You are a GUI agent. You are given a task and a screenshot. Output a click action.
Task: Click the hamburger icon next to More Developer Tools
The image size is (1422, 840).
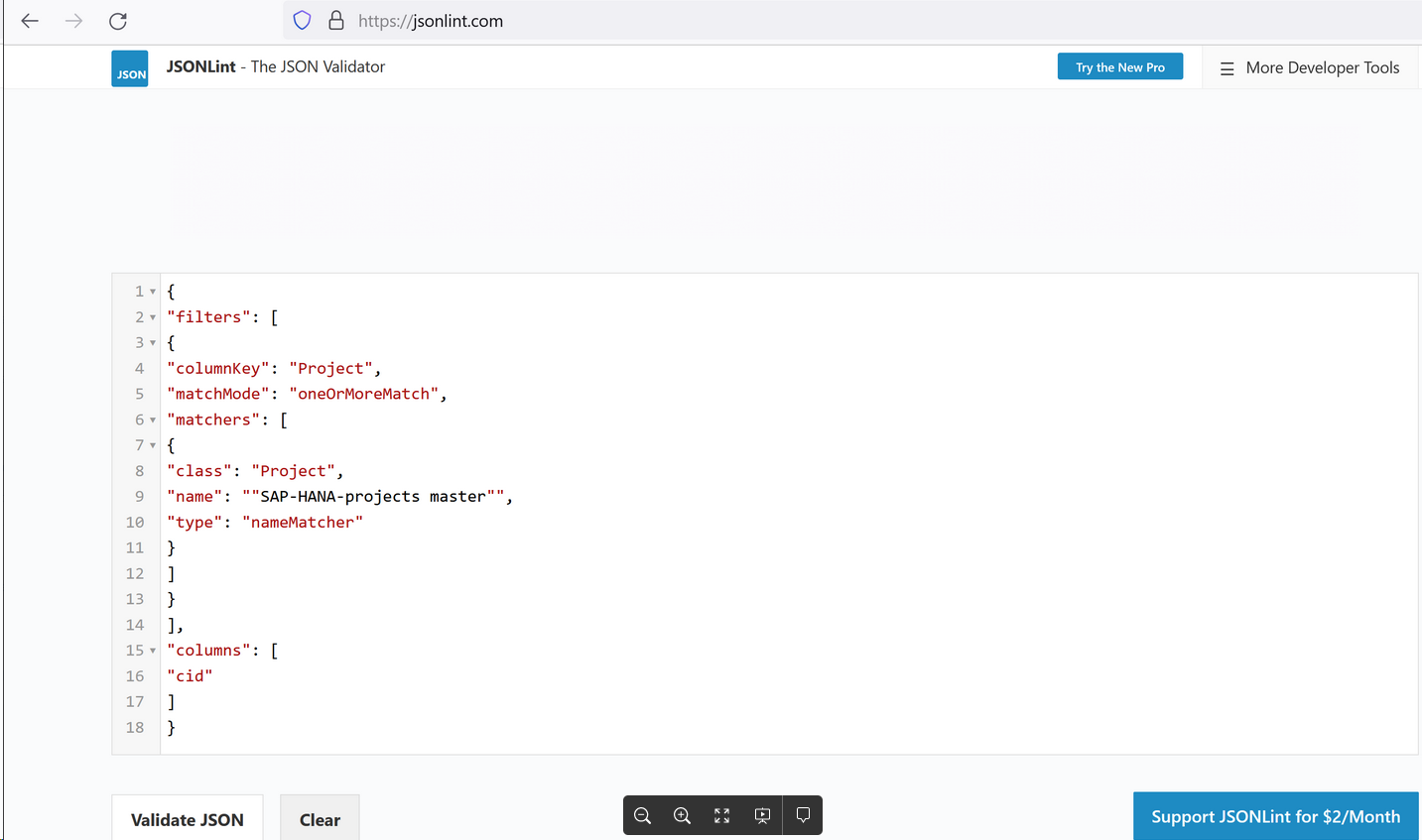1228,67
